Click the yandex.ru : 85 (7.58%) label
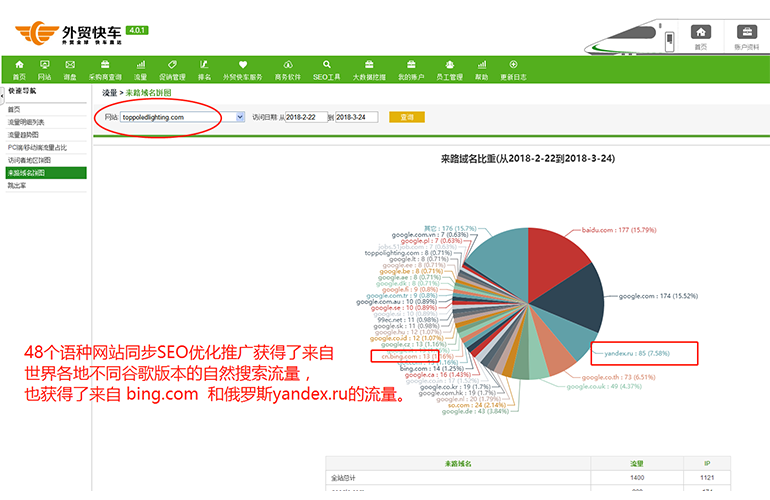The image size is (770, 500). (x=637, y=353)
